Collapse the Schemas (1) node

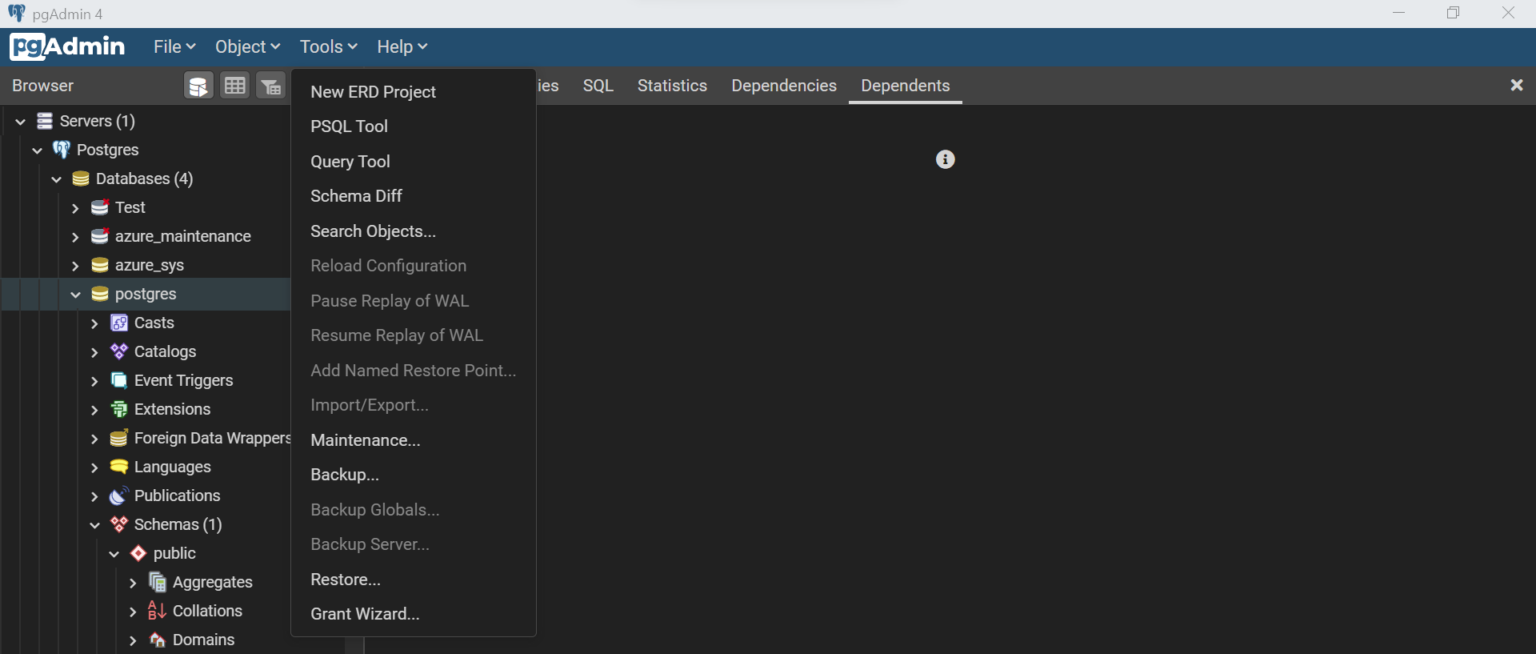[x=94, y=524]
